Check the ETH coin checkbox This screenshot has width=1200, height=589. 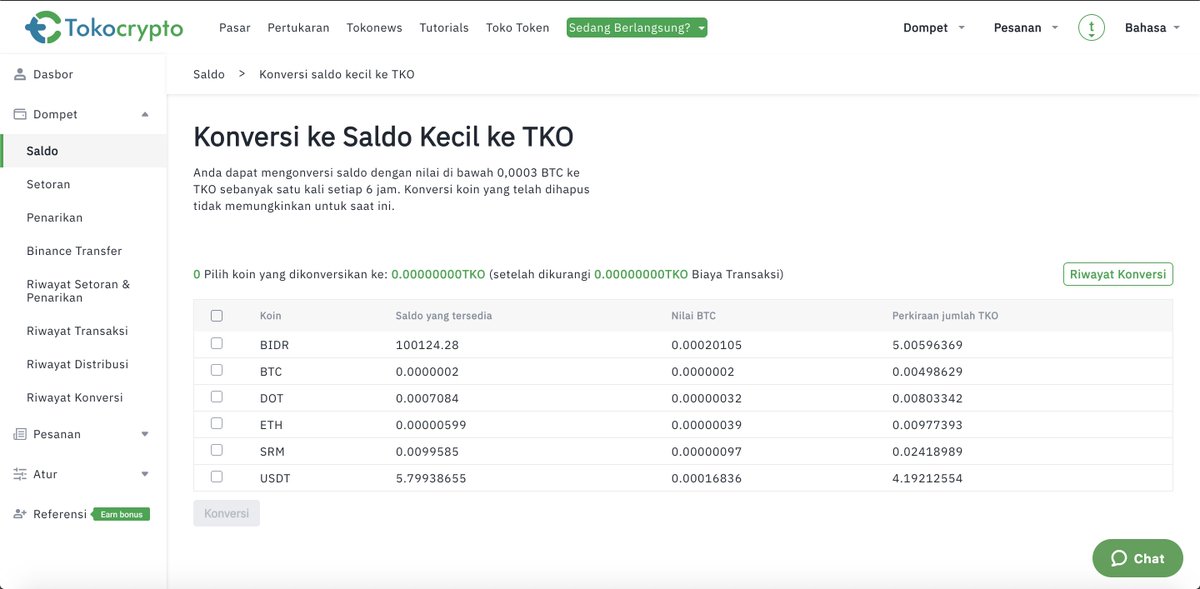(x=217, y=424)
